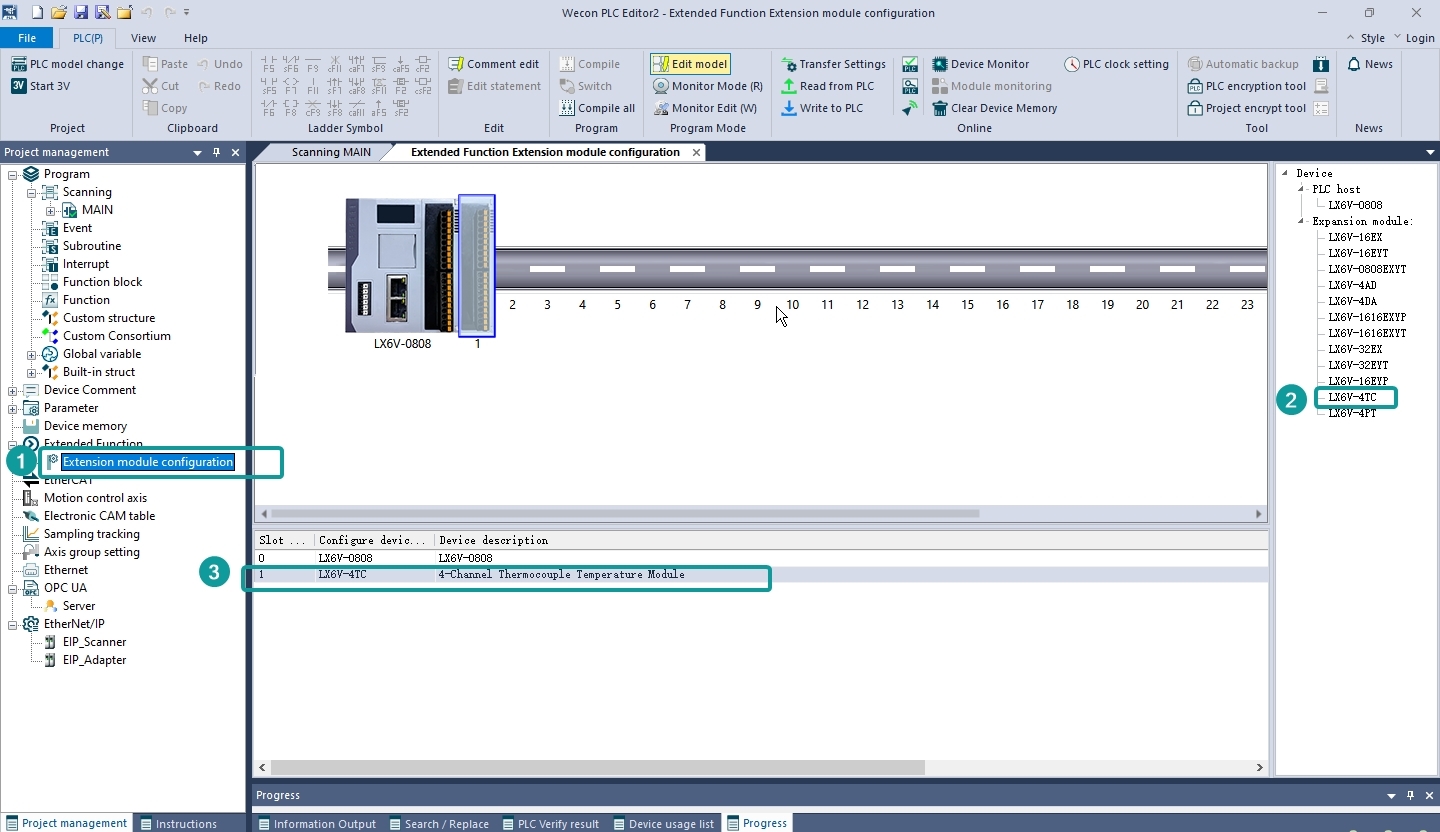This screenshot has height=832, width=1440.
Task: Switch to Edit model mode
Action: 690,64
